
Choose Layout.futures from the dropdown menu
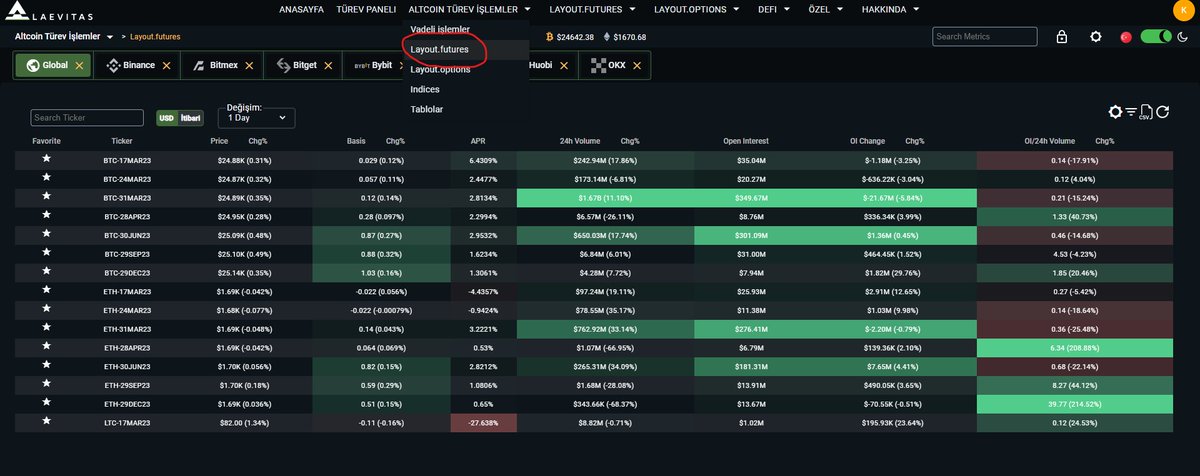coord(439,49)
